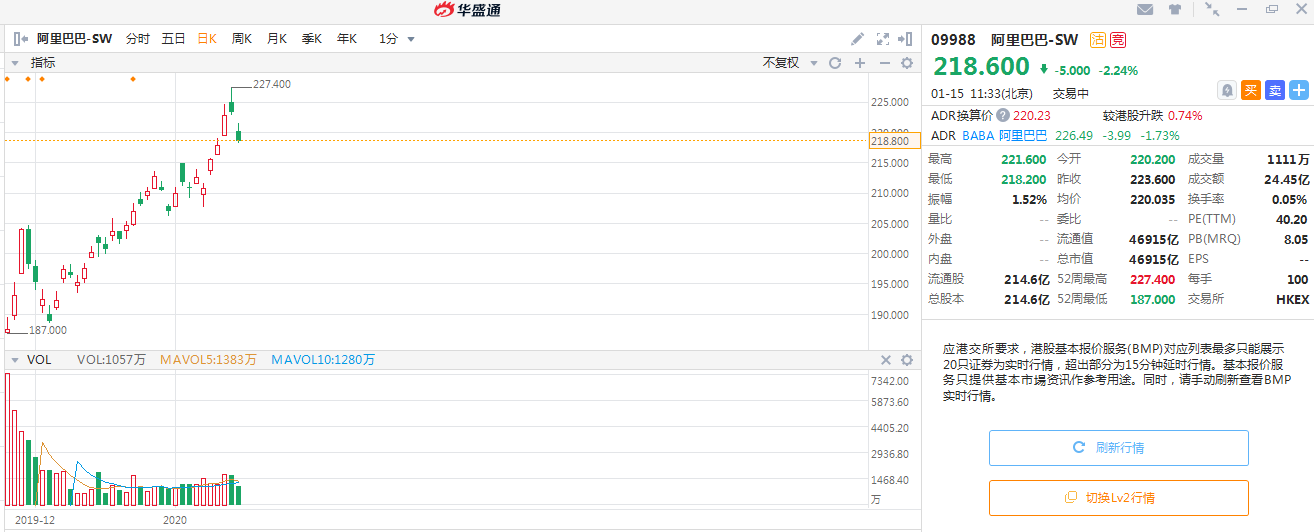The height and width of the screenshot is (532, 1314).
Task: Click the 刷新行情 refresh quotes button
Action: click(1119, 448)
